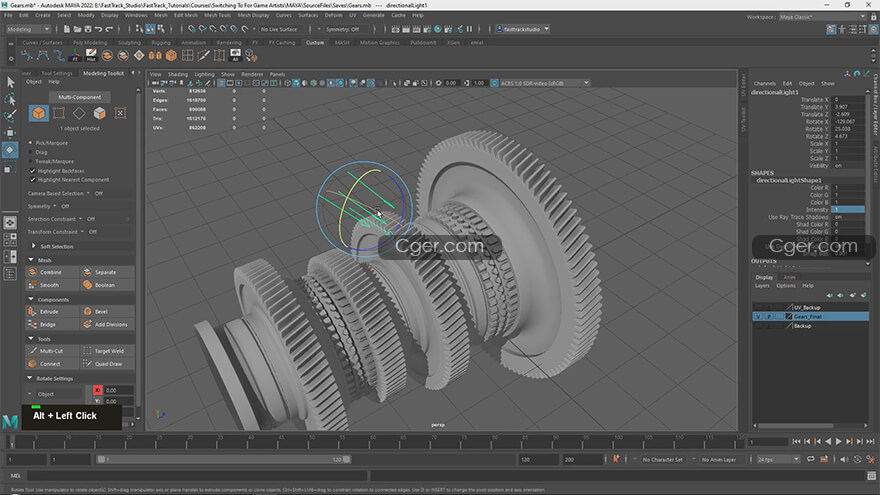Switch to the Rigging shelf tab
The height and width of the screenshot is (495, 880).
pos(161,43)
